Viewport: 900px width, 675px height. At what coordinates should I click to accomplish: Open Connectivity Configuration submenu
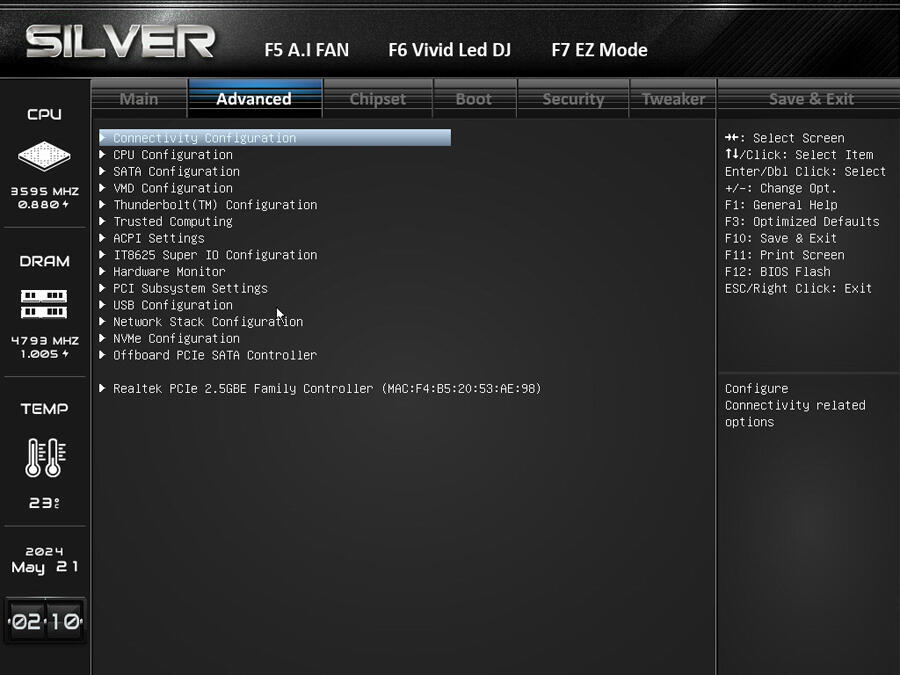[275, 138]
